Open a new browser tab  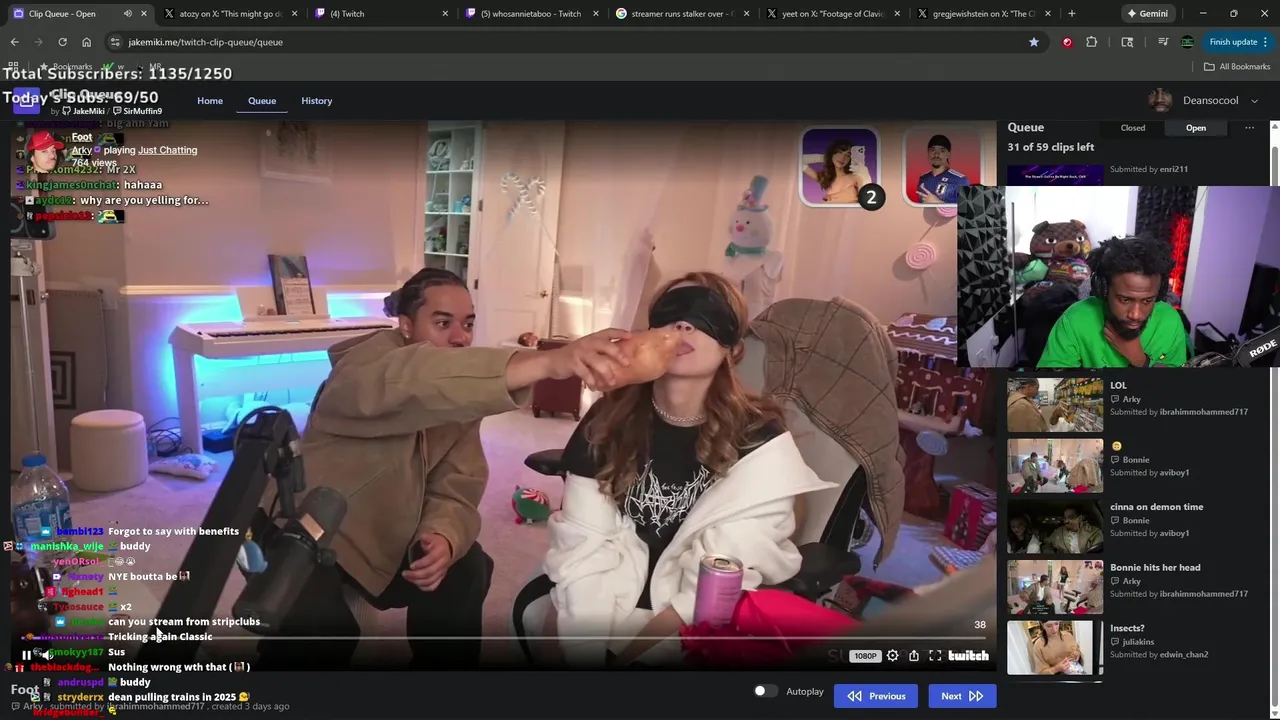[1071, 14]
